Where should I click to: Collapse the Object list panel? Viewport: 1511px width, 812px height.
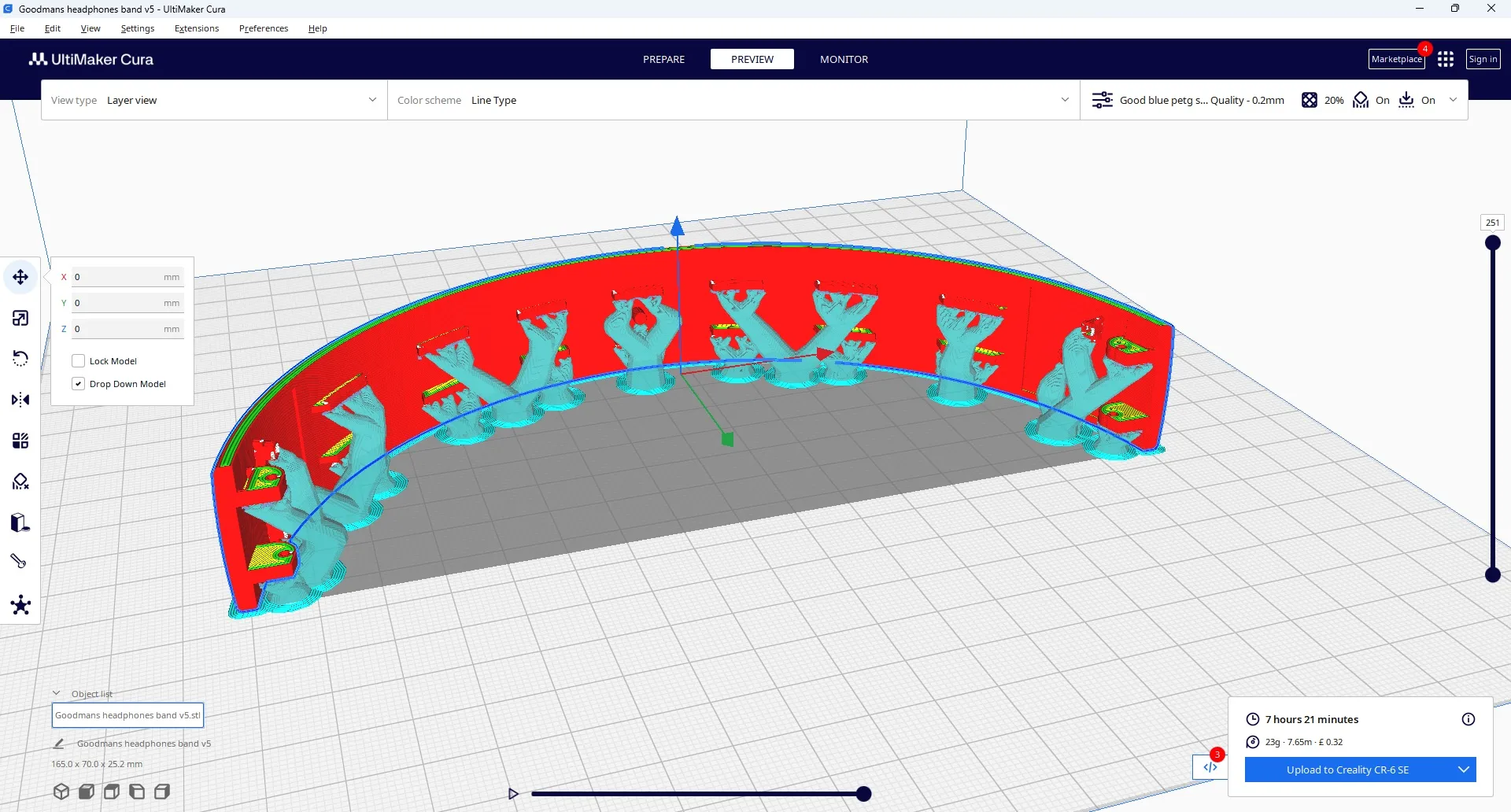pos(57,693)
